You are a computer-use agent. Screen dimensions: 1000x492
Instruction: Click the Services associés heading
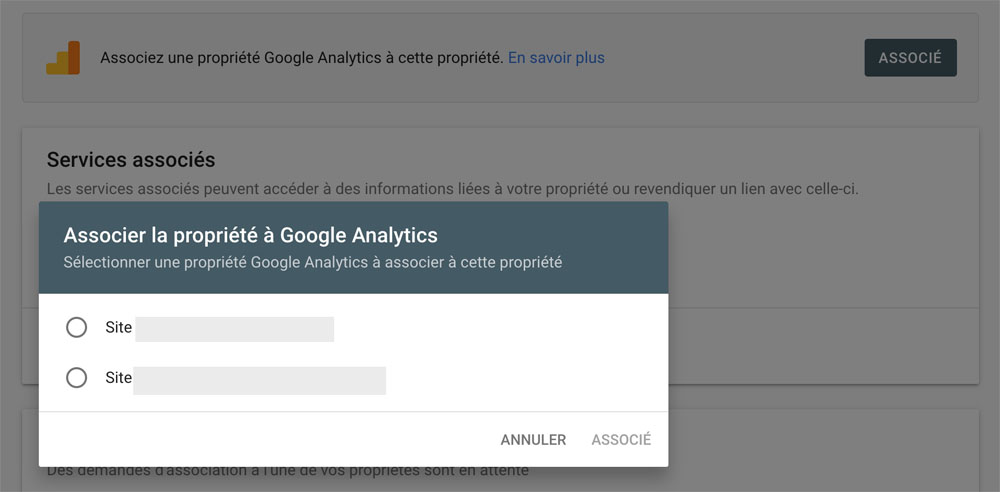[131, 160]
